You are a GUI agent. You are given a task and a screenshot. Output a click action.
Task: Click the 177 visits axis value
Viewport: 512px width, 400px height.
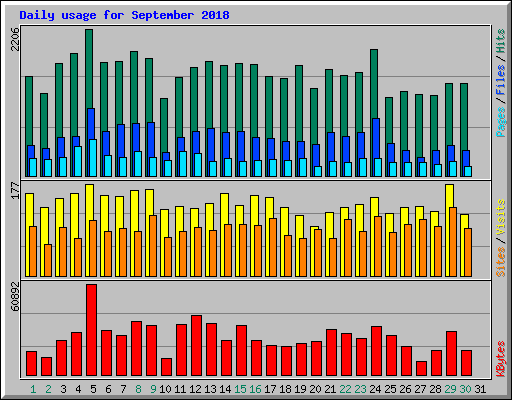point(15,191)
